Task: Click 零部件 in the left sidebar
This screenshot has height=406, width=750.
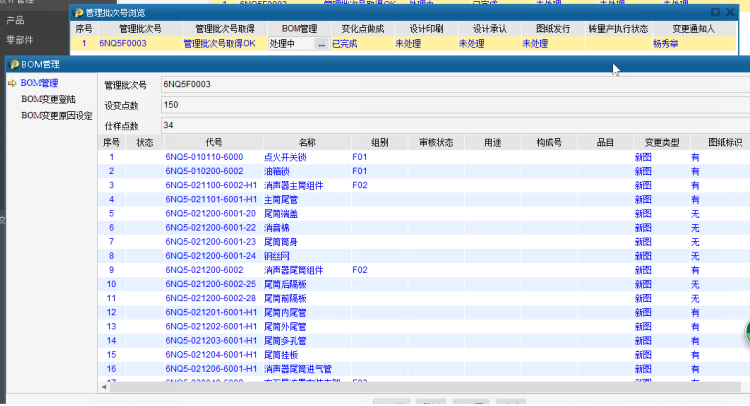Action: pyautogui.click(x=20, y=40)
